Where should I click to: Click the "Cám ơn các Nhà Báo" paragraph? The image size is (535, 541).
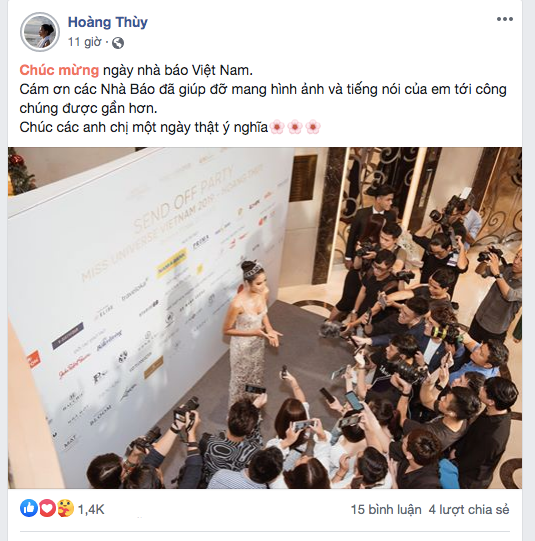(263, 99)
